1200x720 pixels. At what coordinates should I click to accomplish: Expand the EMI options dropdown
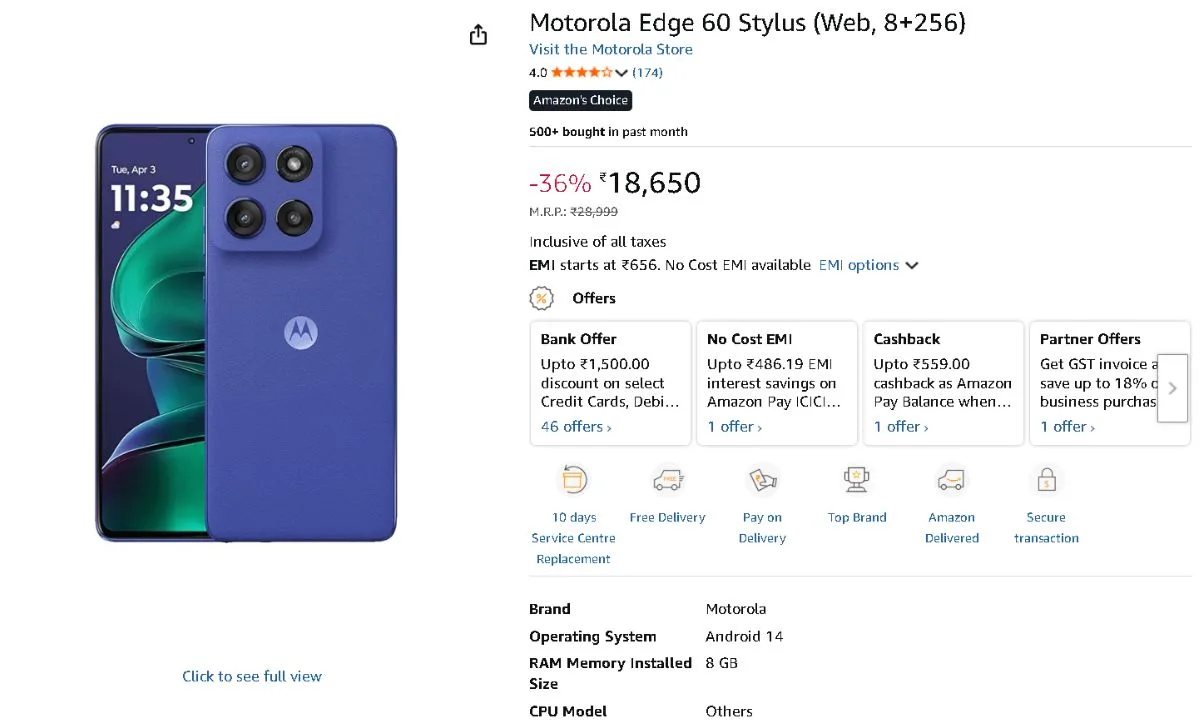pos(868,265)
